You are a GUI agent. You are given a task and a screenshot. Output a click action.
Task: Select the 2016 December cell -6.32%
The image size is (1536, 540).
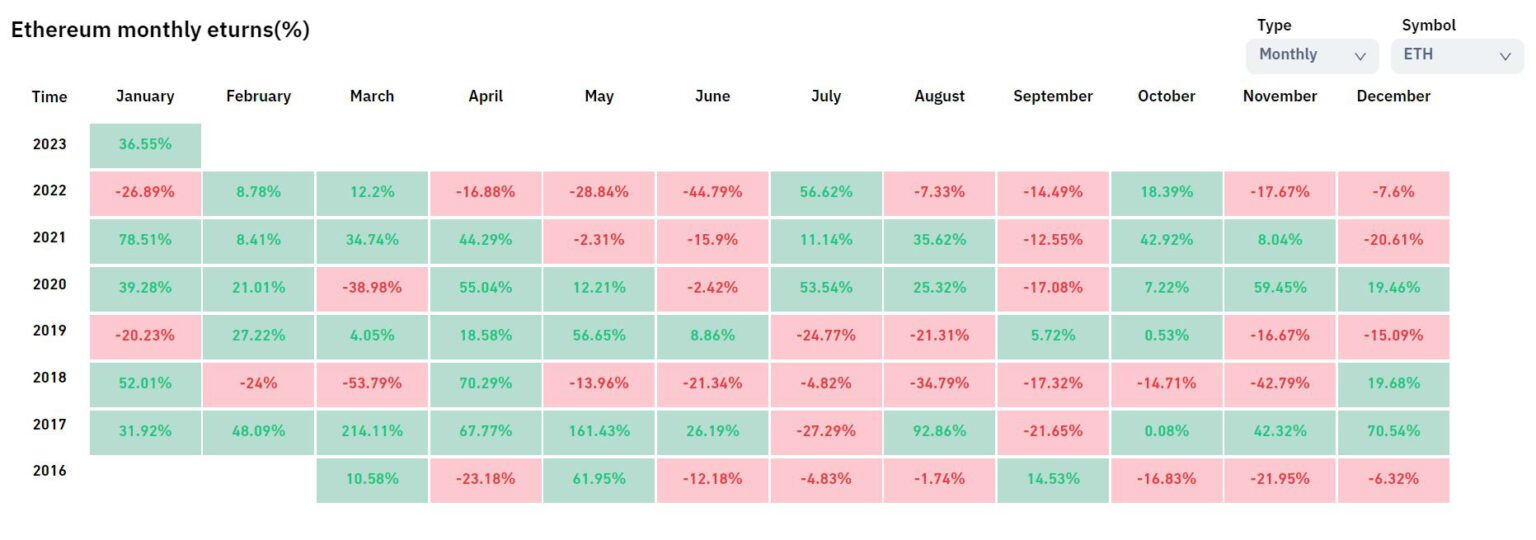(x=1393, y=479)
